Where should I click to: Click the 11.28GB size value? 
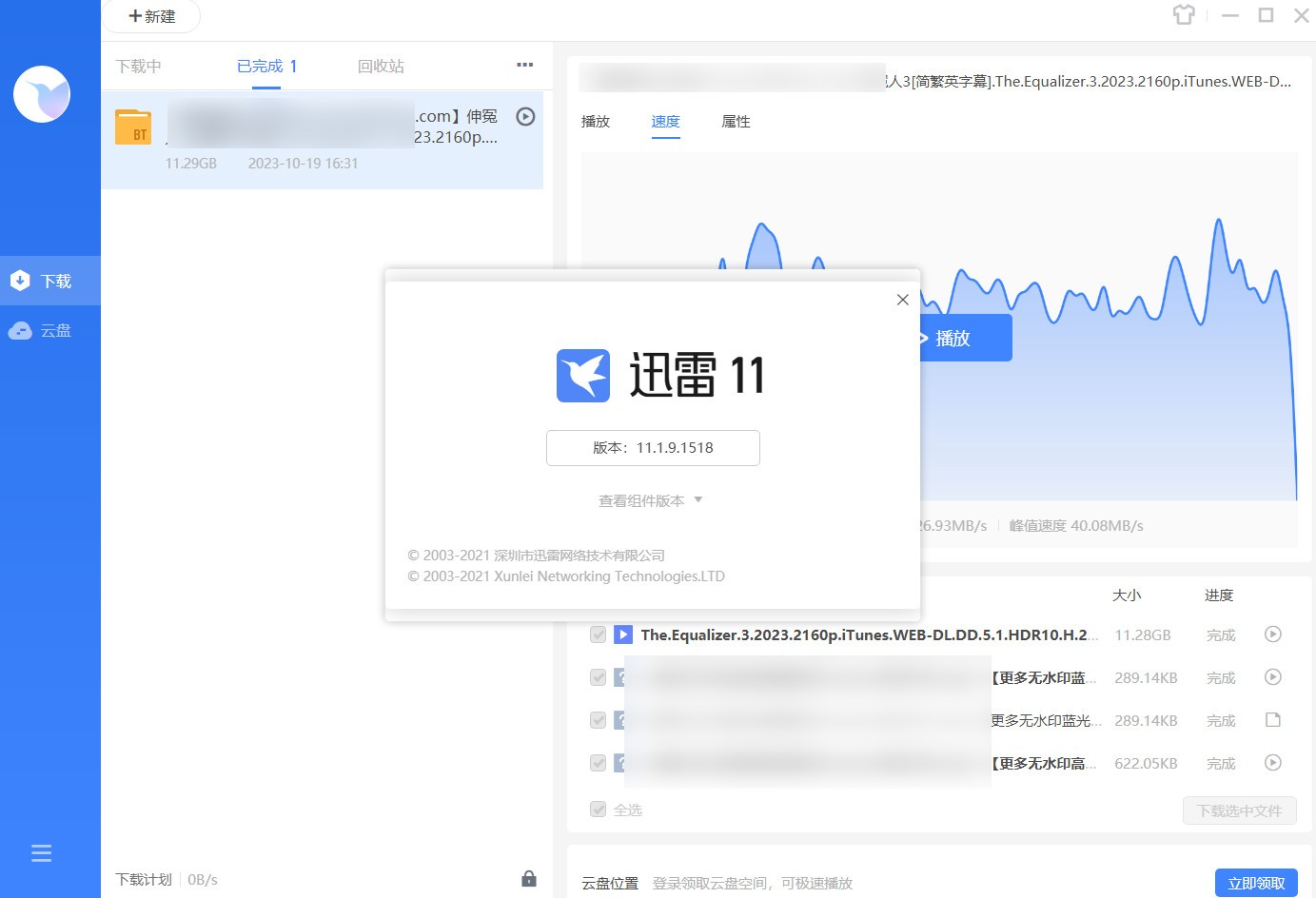tap(1143, 635)
